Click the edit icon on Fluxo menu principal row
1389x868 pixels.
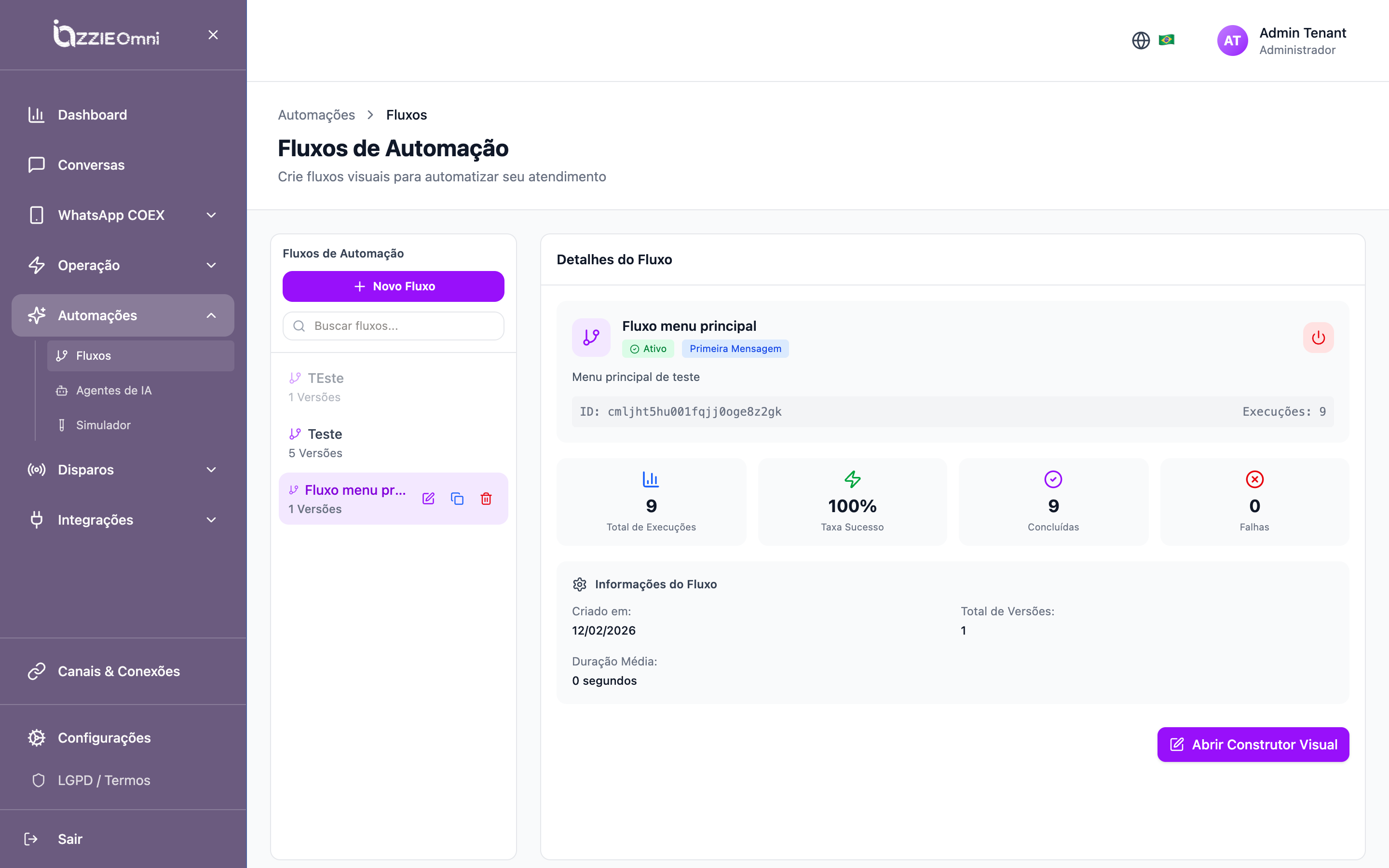point(428,498)
